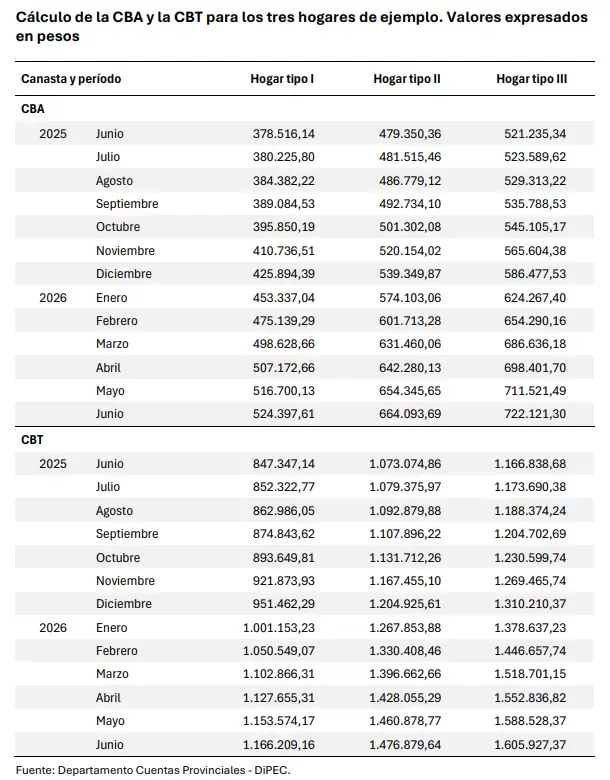This screenshot has height=780, width=610.
Task: Click value 378.516,14 for CBA Junio 2025
Action: click(x=284, y=134)
